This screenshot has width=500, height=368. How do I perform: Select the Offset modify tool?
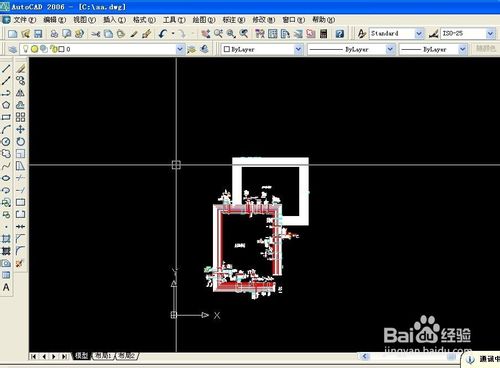click(x=20, y=105)
